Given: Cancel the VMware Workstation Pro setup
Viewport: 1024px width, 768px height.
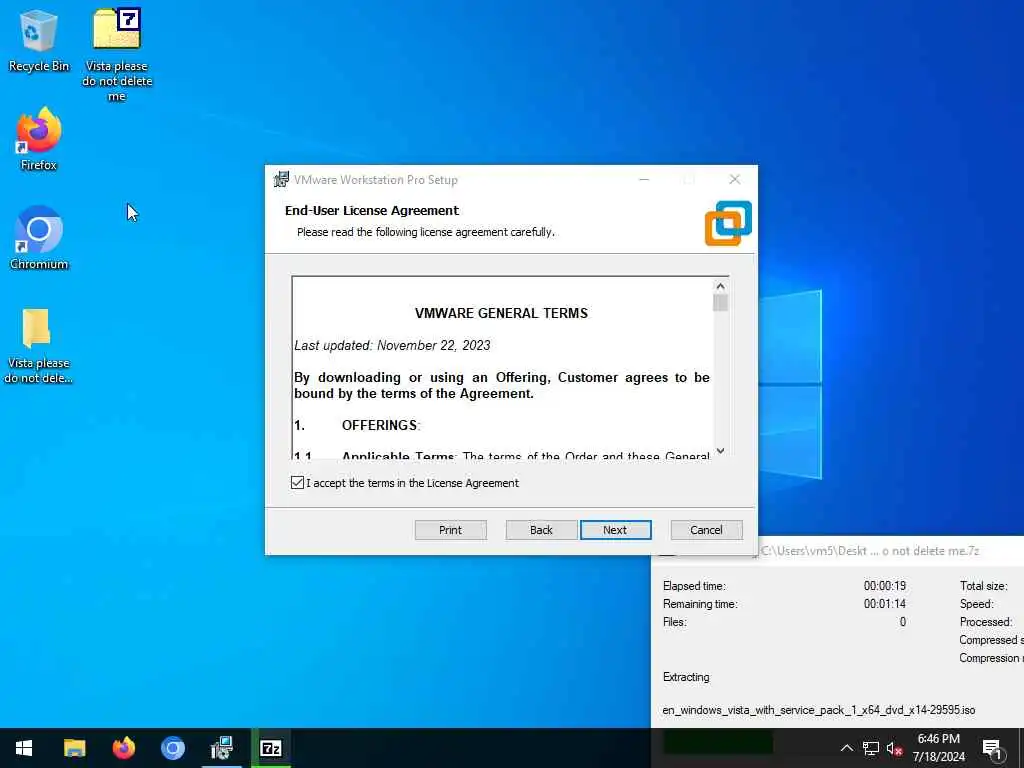Looking at the screenshot, I should 707,530.
